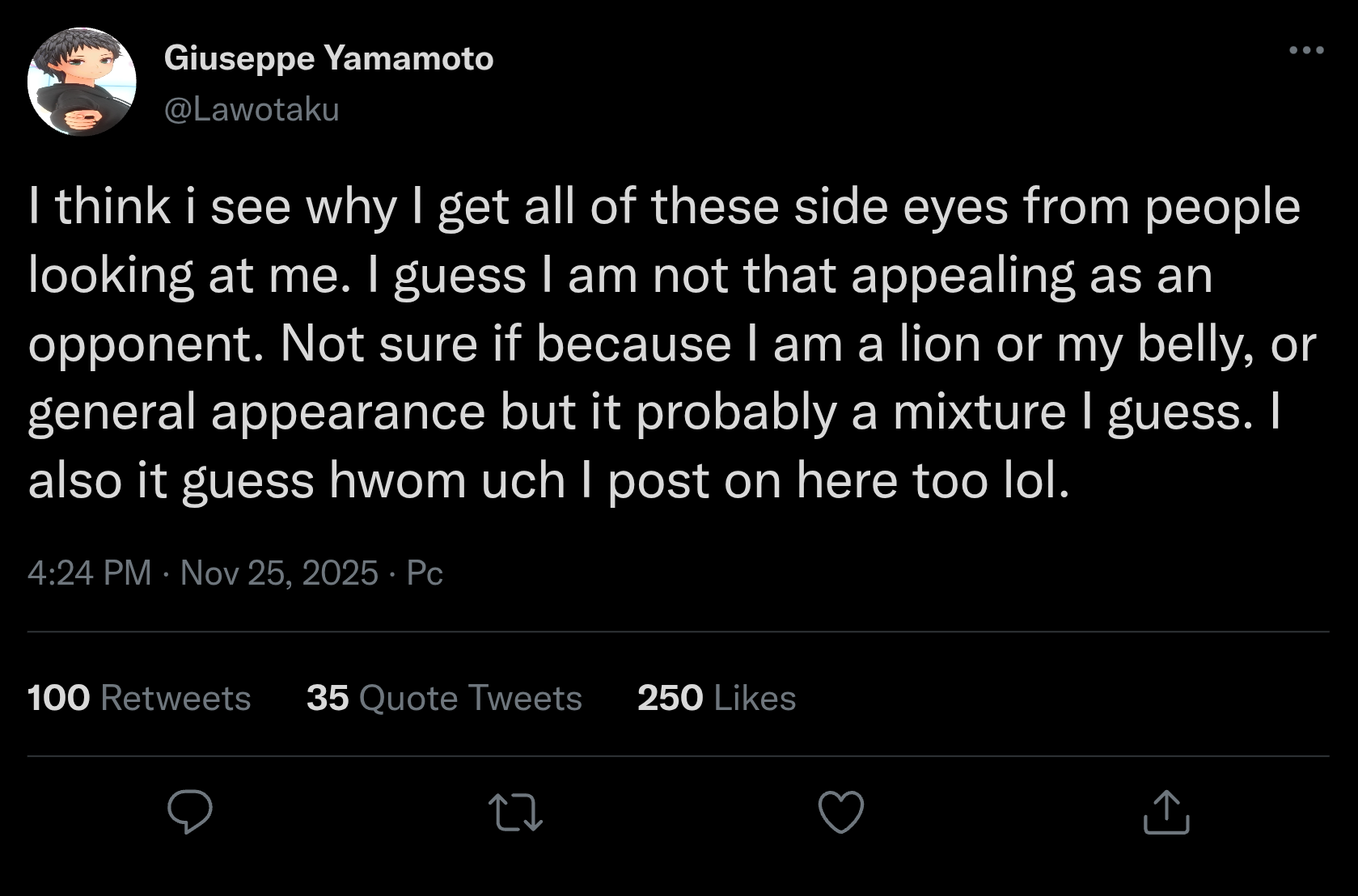Click Giuseppe Yamamoto's profile avatar
Image resolution: width=1358 pixels, height=896 pixels.
82,82
